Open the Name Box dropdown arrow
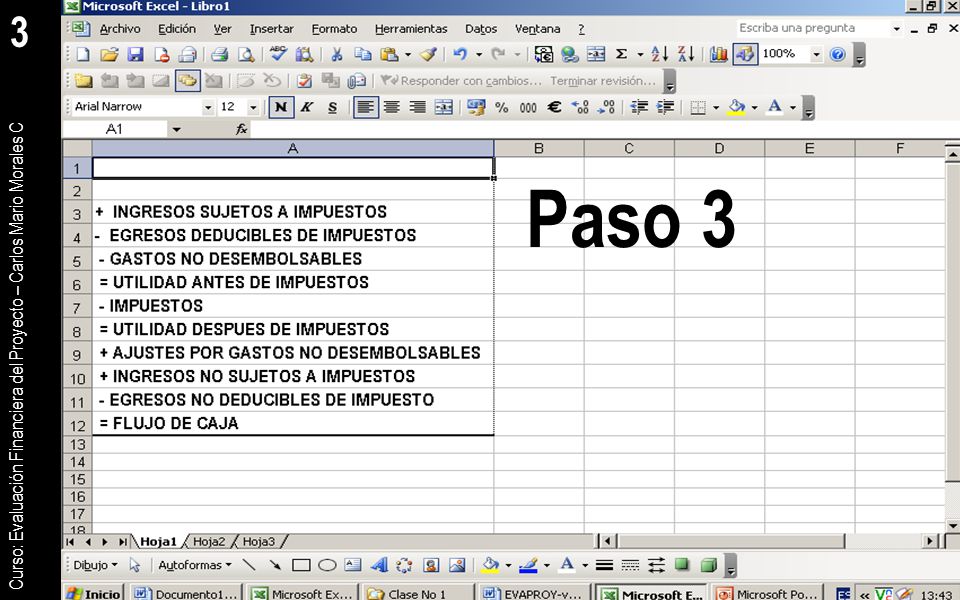This screenshot has width=960, height=600. 176,129
